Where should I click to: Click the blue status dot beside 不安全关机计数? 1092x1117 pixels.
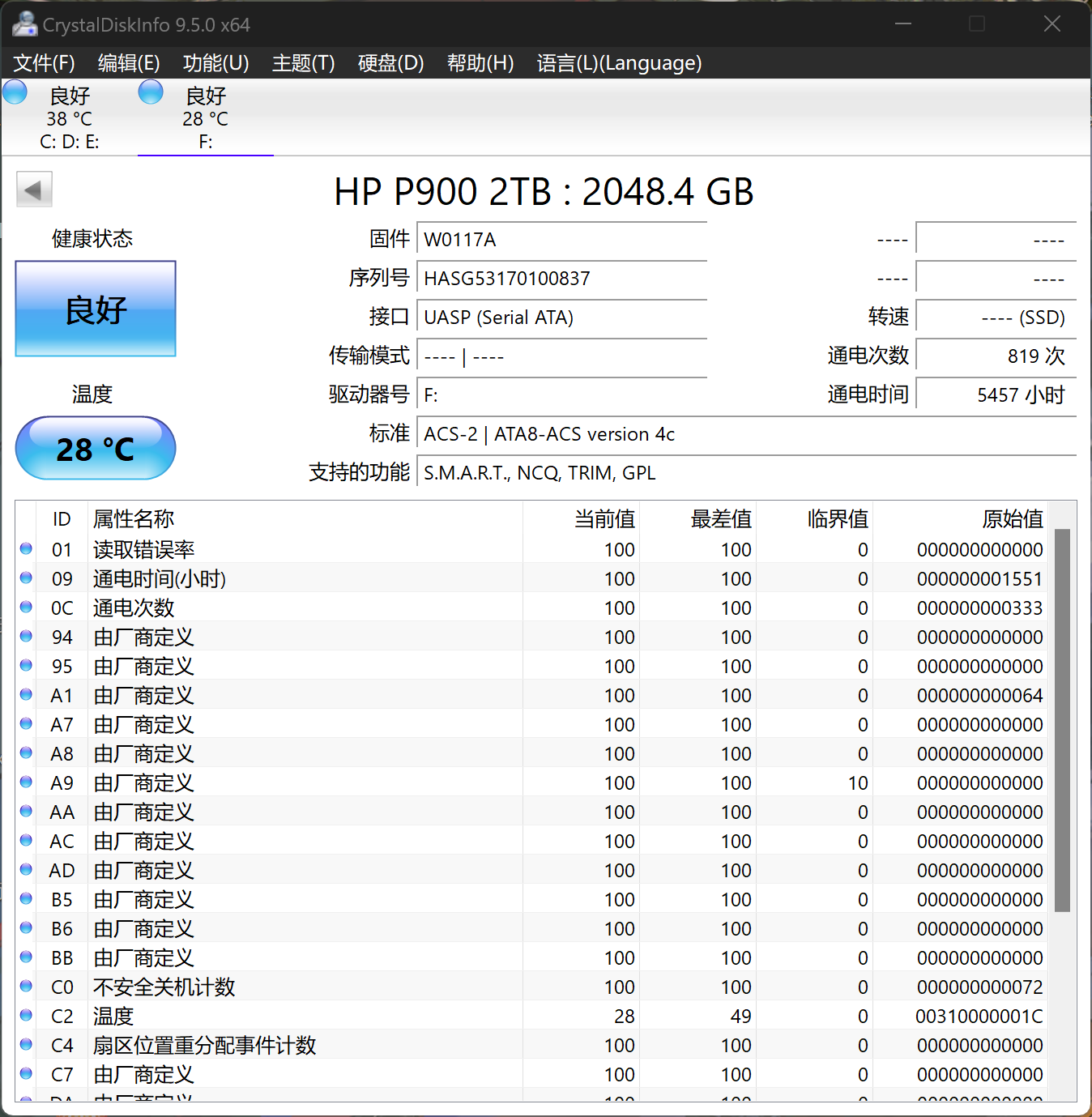[25, 986]
